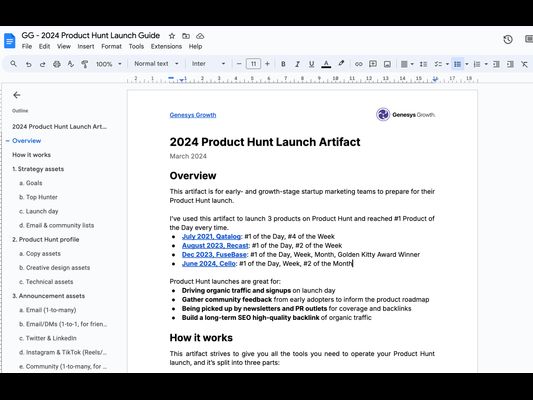This screenshot has width=533, height=400.
Task: Open the Inter font dropdown
Action: coord(208,64)
